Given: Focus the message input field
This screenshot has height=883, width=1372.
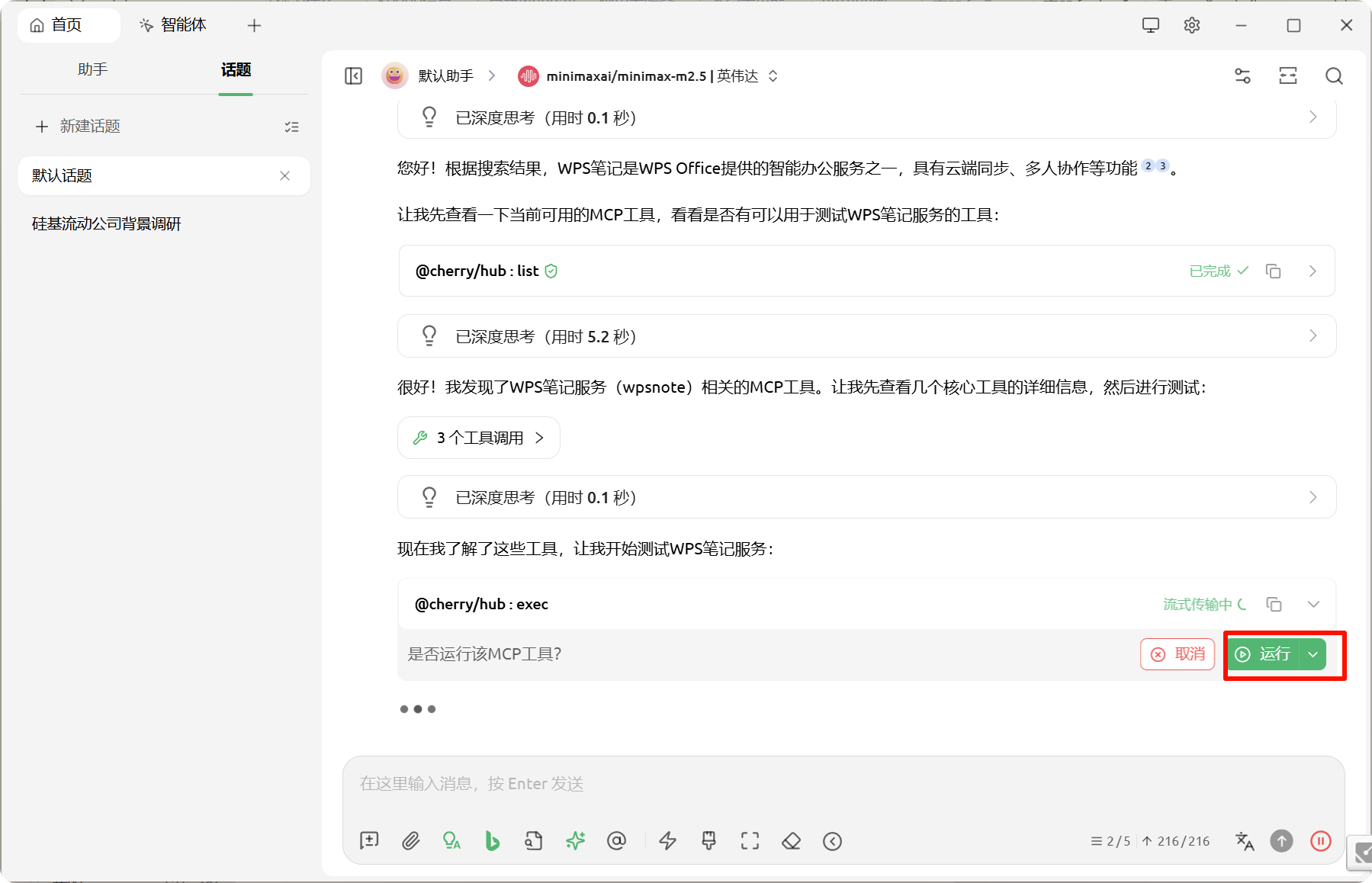Looking at the screenshot, I should click(x=843, y=784).
